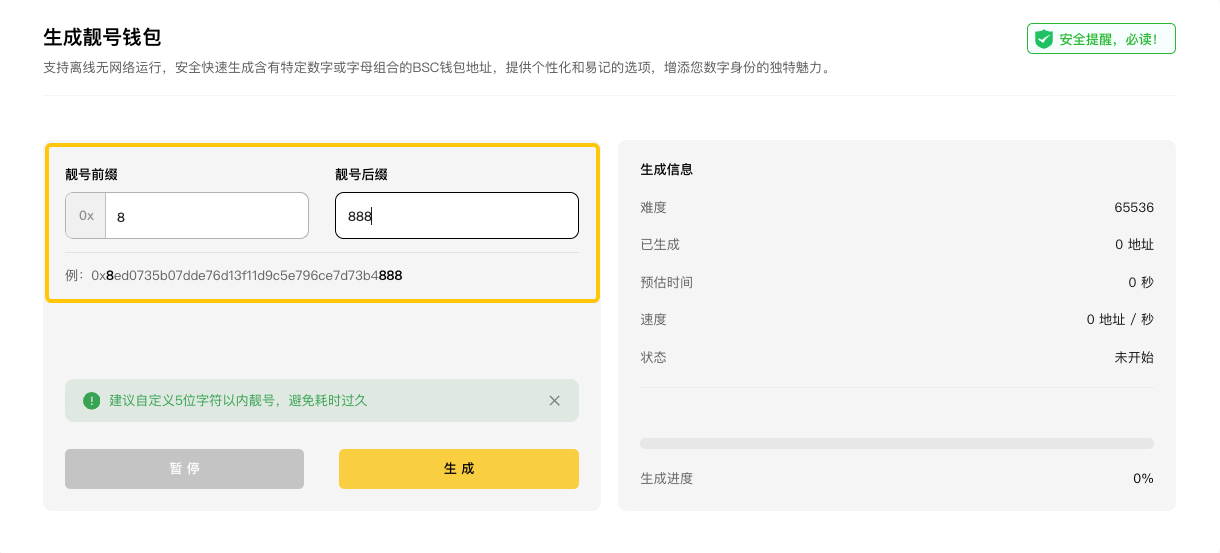Click the 生成靓号钱包 page title

point(102,38)
